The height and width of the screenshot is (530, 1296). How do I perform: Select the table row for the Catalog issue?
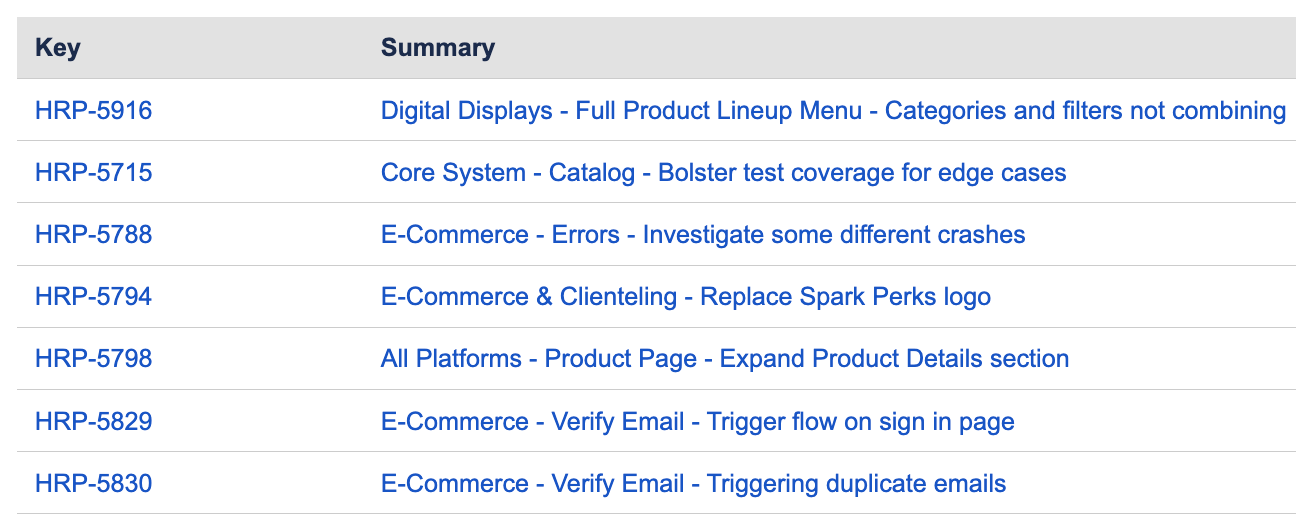pyautogui.click(x=1180, y=172)
